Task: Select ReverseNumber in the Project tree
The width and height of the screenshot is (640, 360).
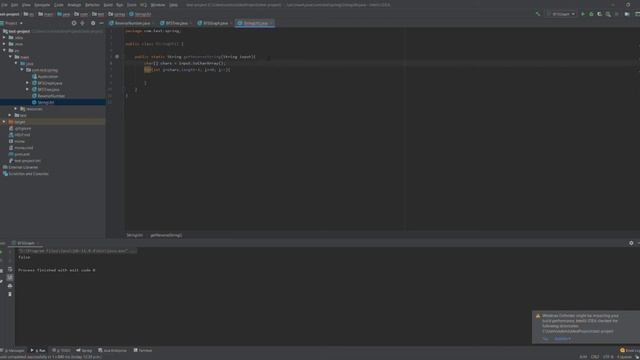Action: coord(51,96)
